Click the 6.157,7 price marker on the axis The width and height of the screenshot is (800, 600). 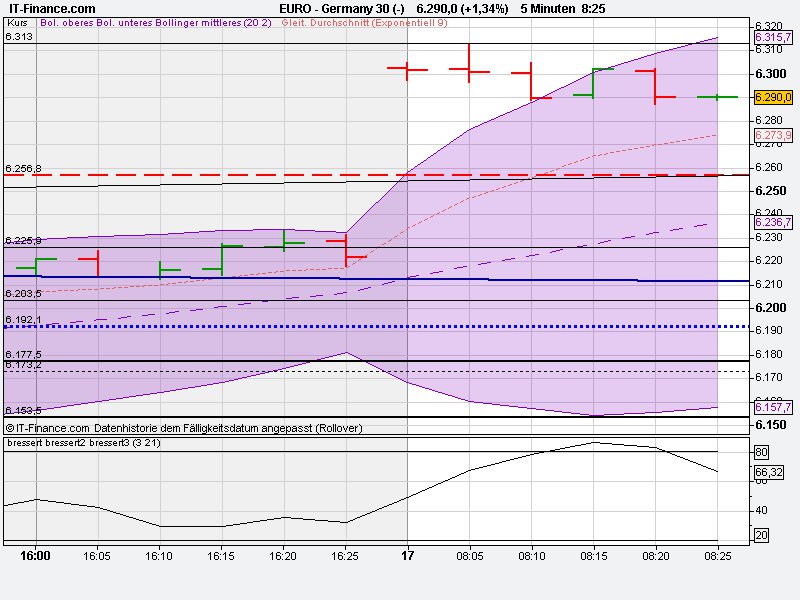pos(772,408)
